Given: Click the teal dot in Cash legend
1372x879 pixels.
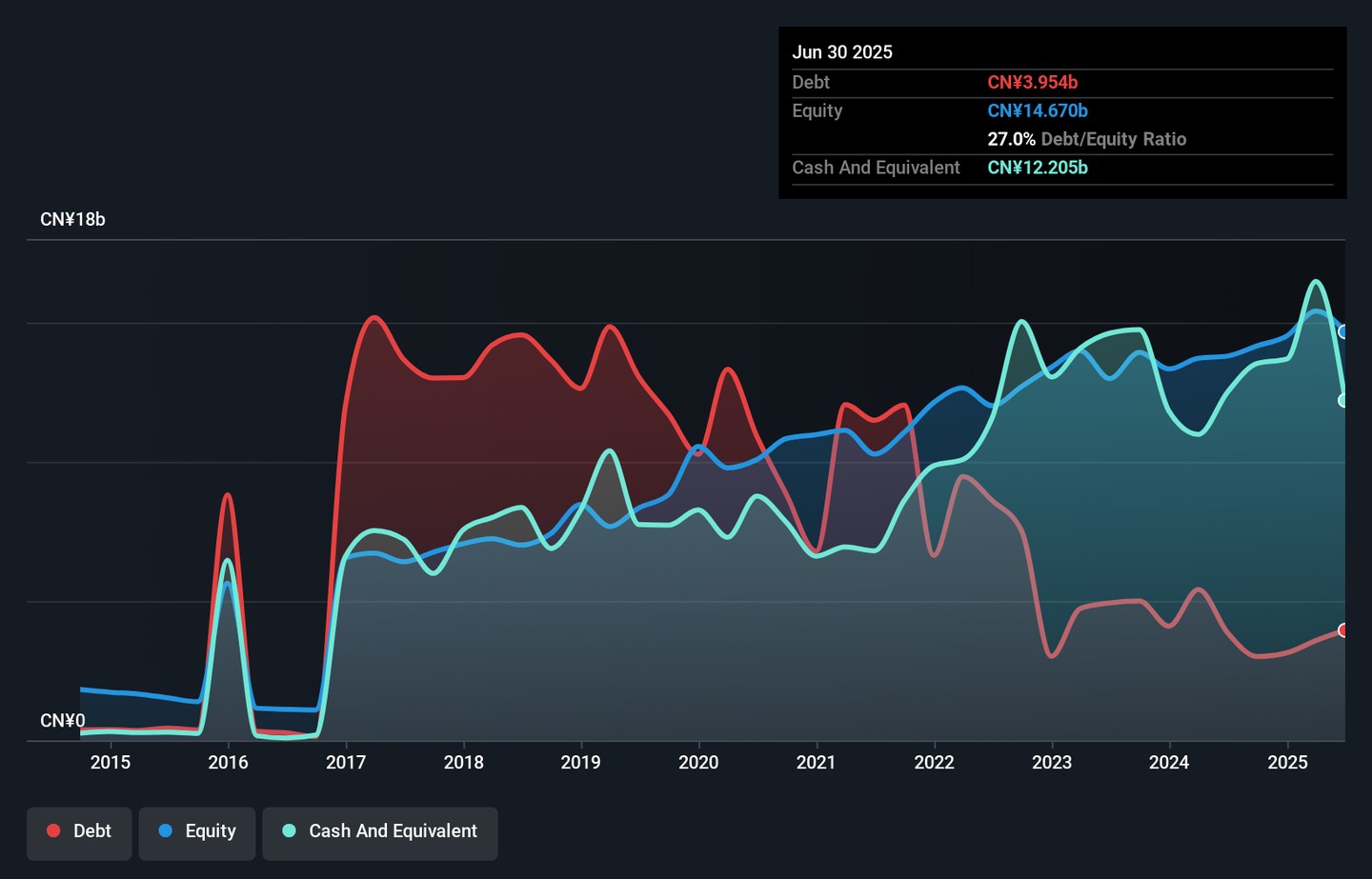Looking at the screenshot, I should pos(289,831).
